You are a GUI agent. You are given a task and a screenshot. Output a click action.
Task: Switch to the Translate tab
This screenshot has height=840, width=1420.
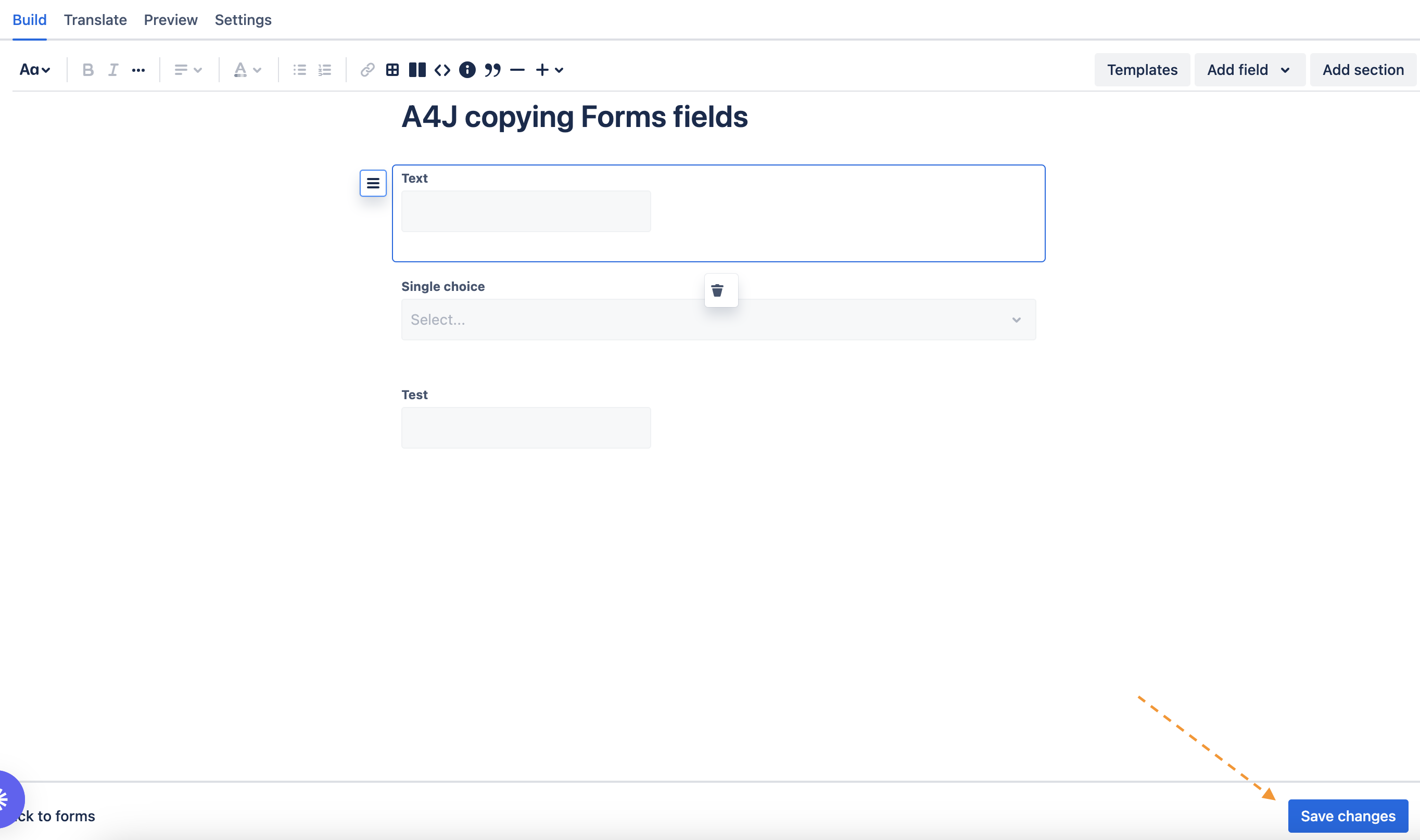point(95,20)
